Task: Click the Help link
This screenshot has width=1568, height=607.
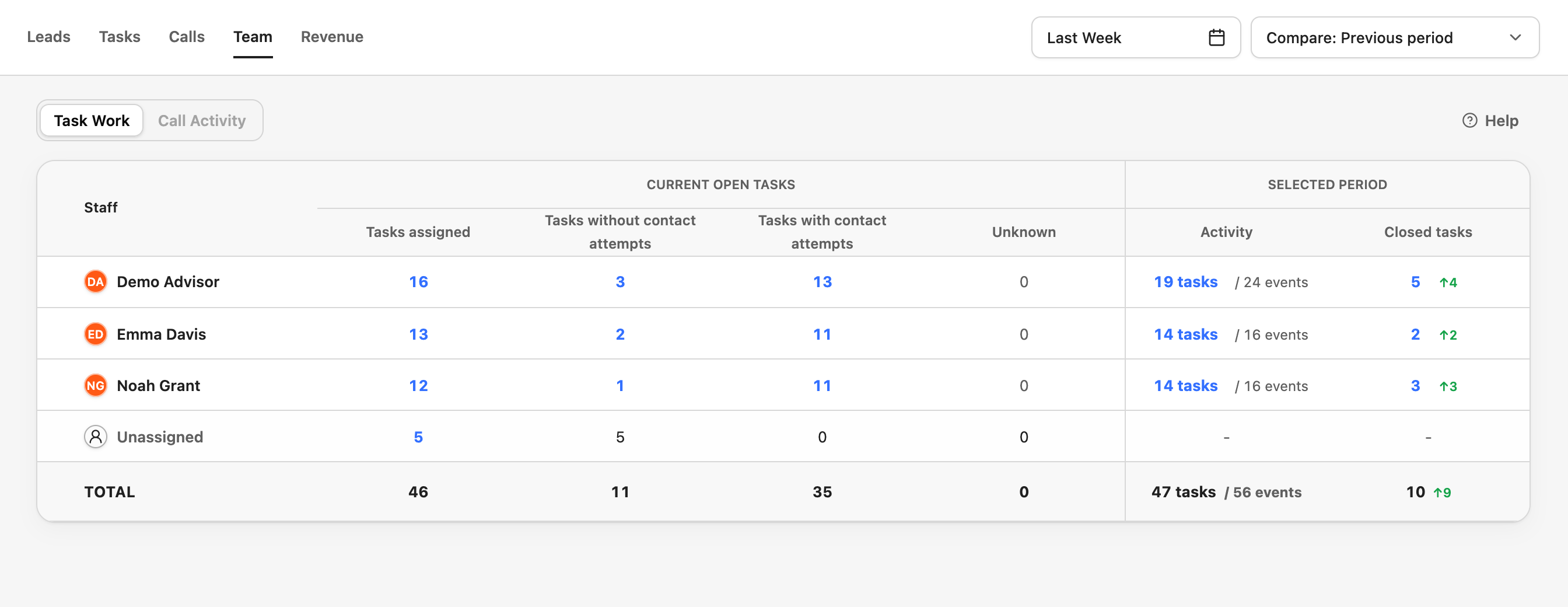Action: tap(1490, 121)
